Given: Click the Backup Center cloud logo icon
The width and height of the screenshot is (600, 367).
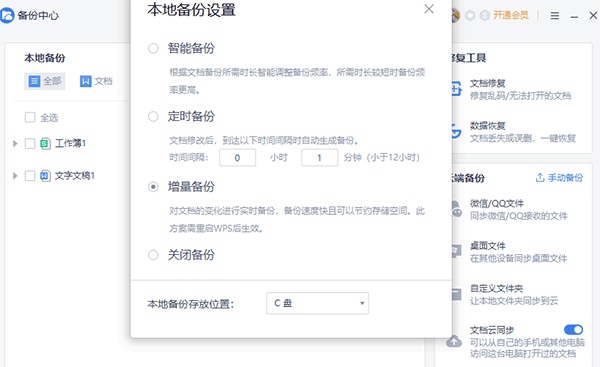Looking at the screenshot, I should 7,16.
